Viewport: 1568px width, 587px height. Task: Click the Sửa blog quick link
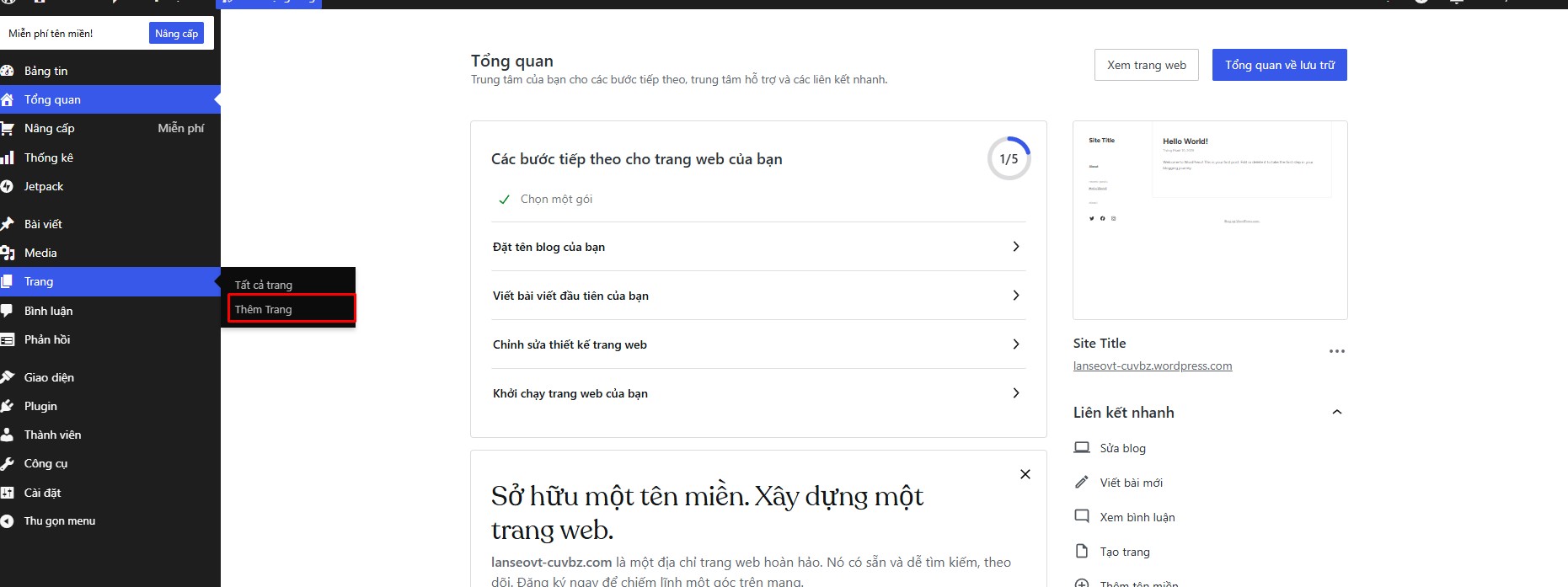1122,448
